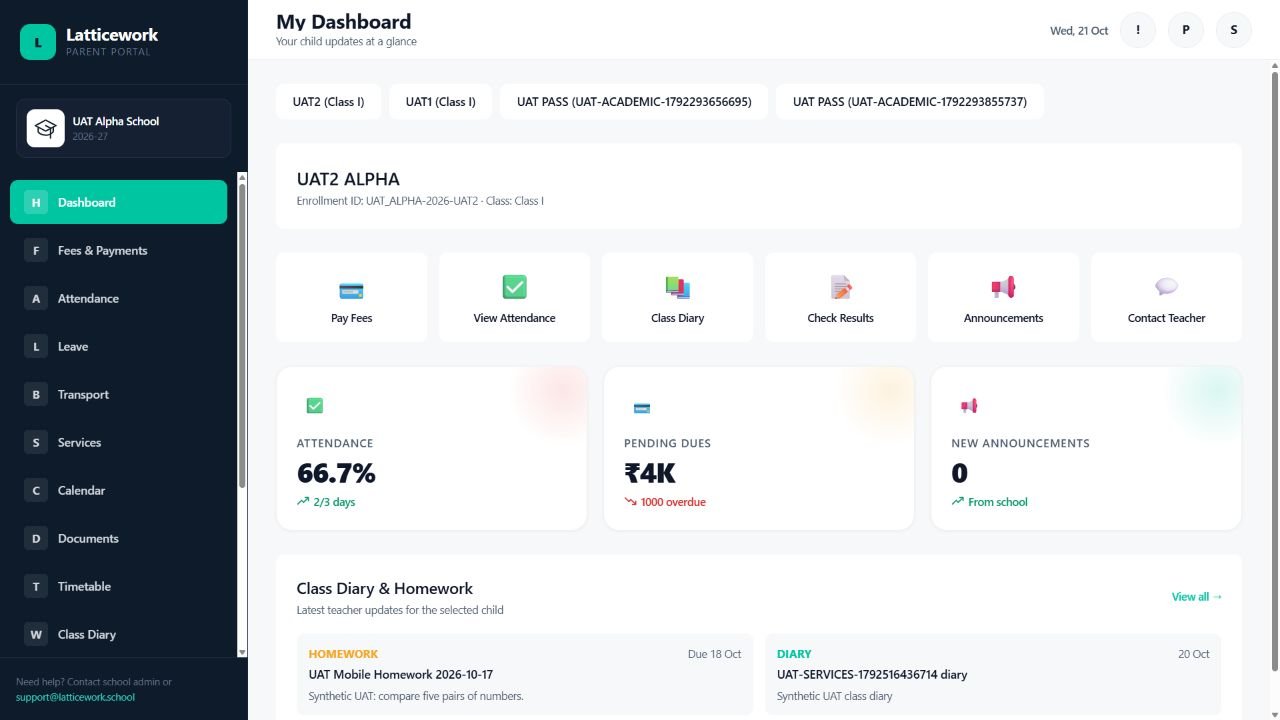Click the Enrollment ID line under UAT2 ALPHA

point(420,201)
